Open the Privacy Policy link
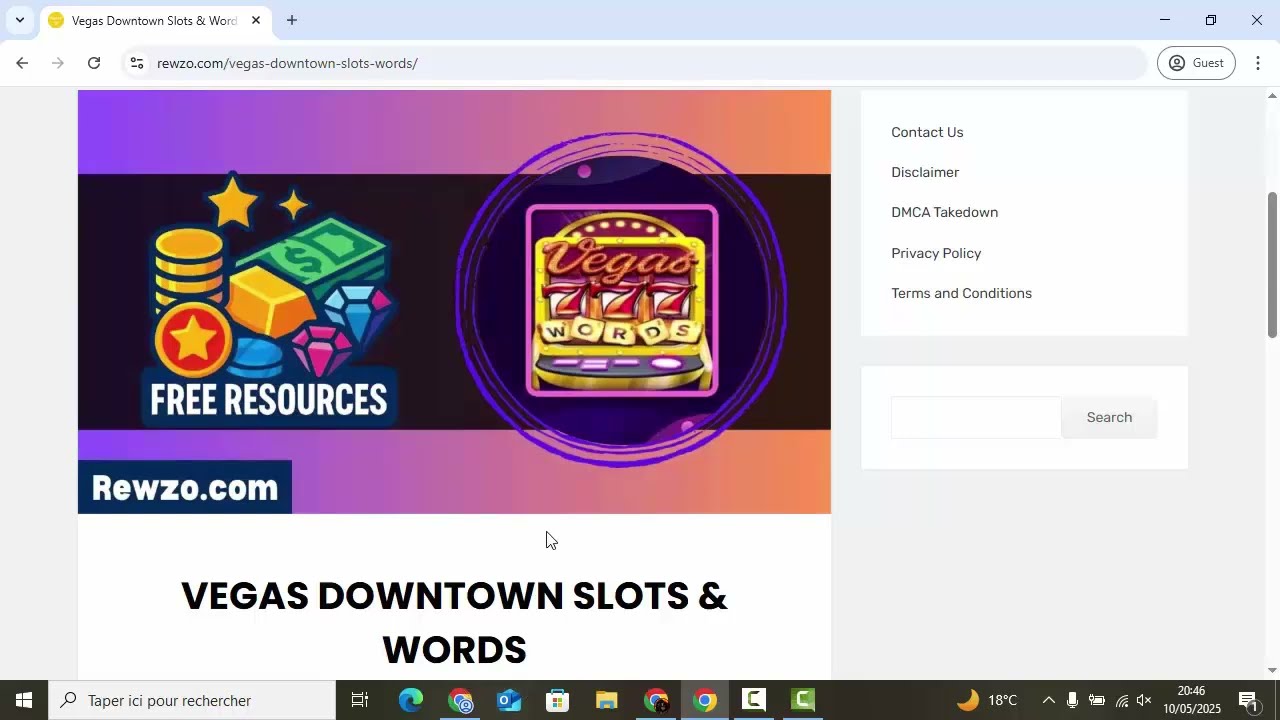1280x720 pixels. tap(936, 253)
